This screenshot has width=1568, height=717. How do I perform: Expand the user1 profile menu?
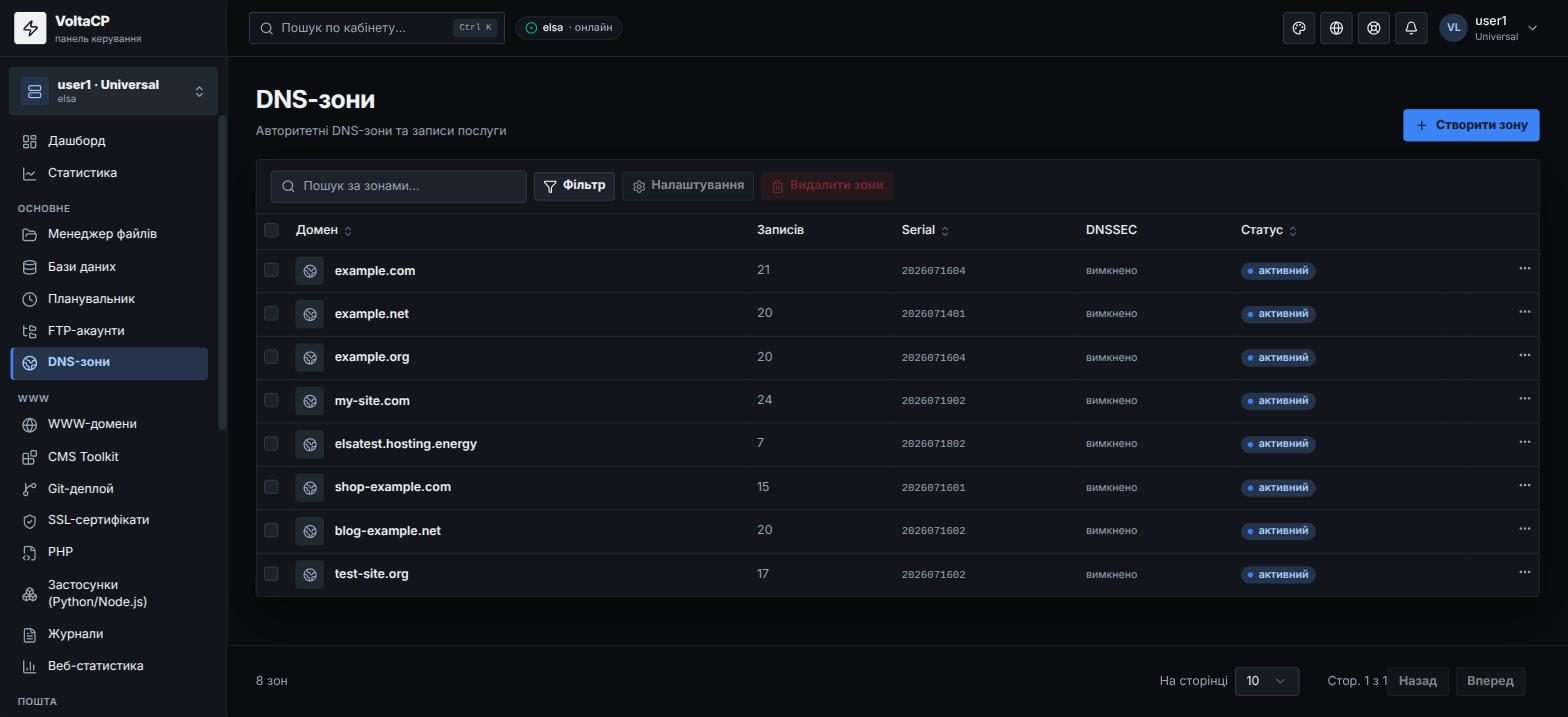click(1490, 28)
